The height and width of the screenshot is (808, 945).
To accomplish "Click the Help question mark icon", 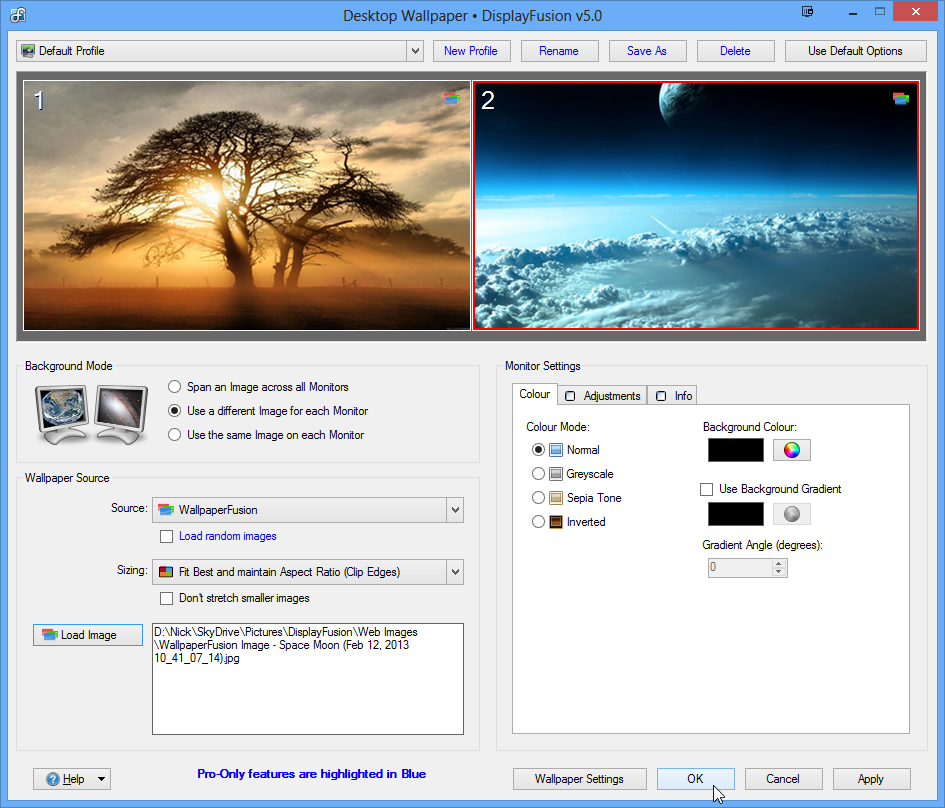I will (x=53, y=779).
